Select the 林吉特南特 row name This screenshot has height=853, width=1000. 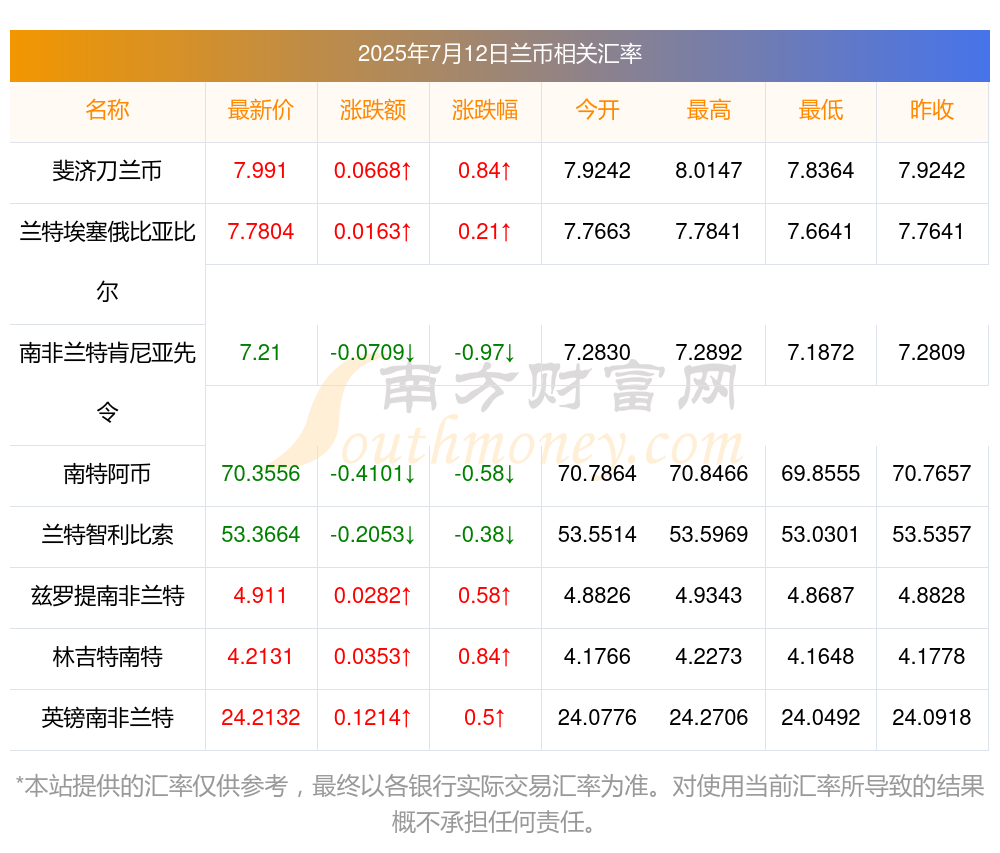[x=107, y=657]
